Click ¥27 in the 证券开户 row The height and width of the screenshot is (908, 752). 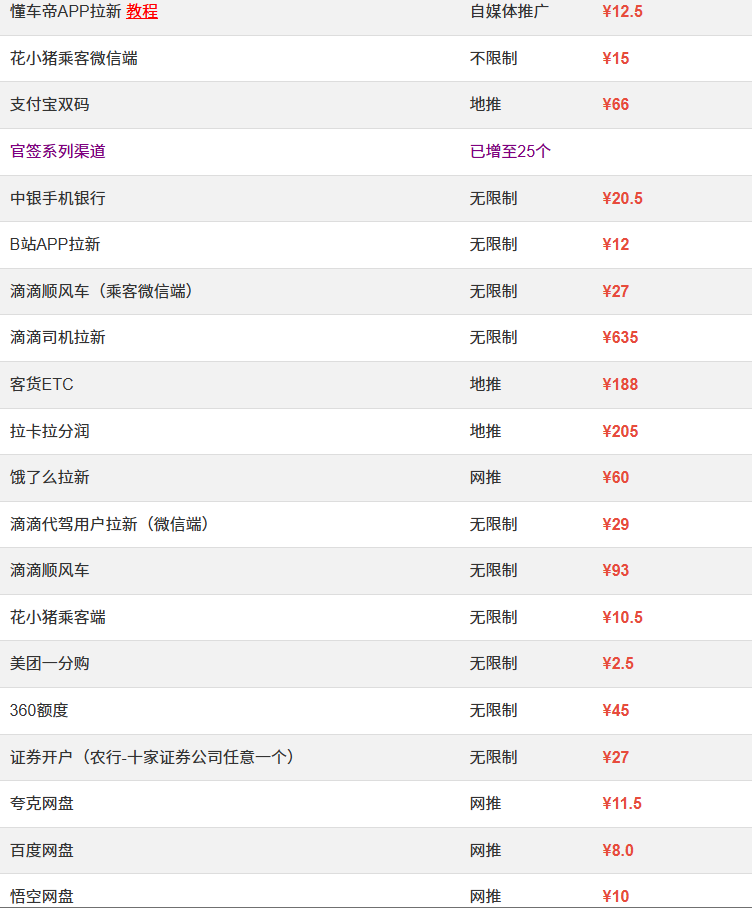615,757
